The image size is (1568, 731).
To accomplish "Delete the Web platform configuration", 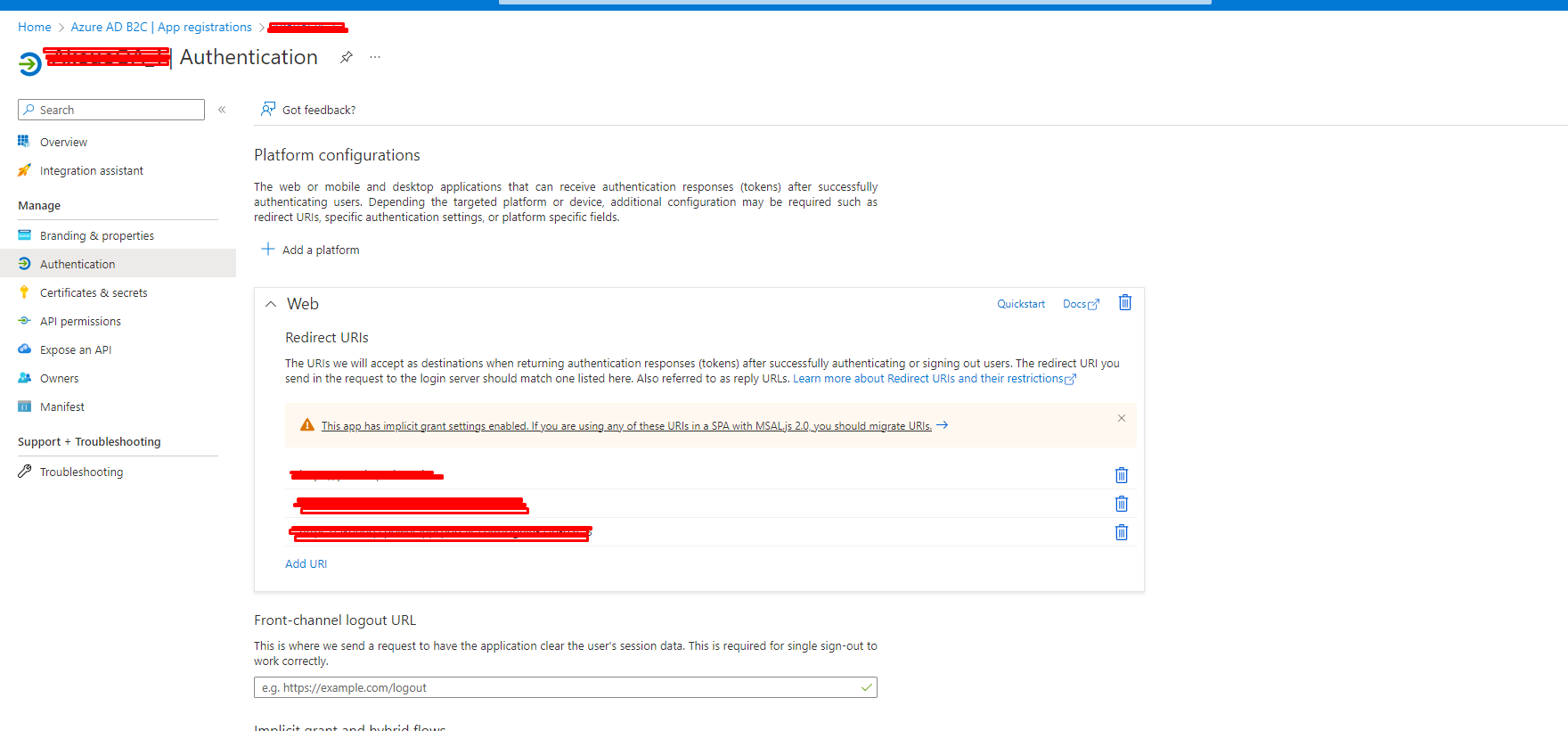I will [1125, 303].
